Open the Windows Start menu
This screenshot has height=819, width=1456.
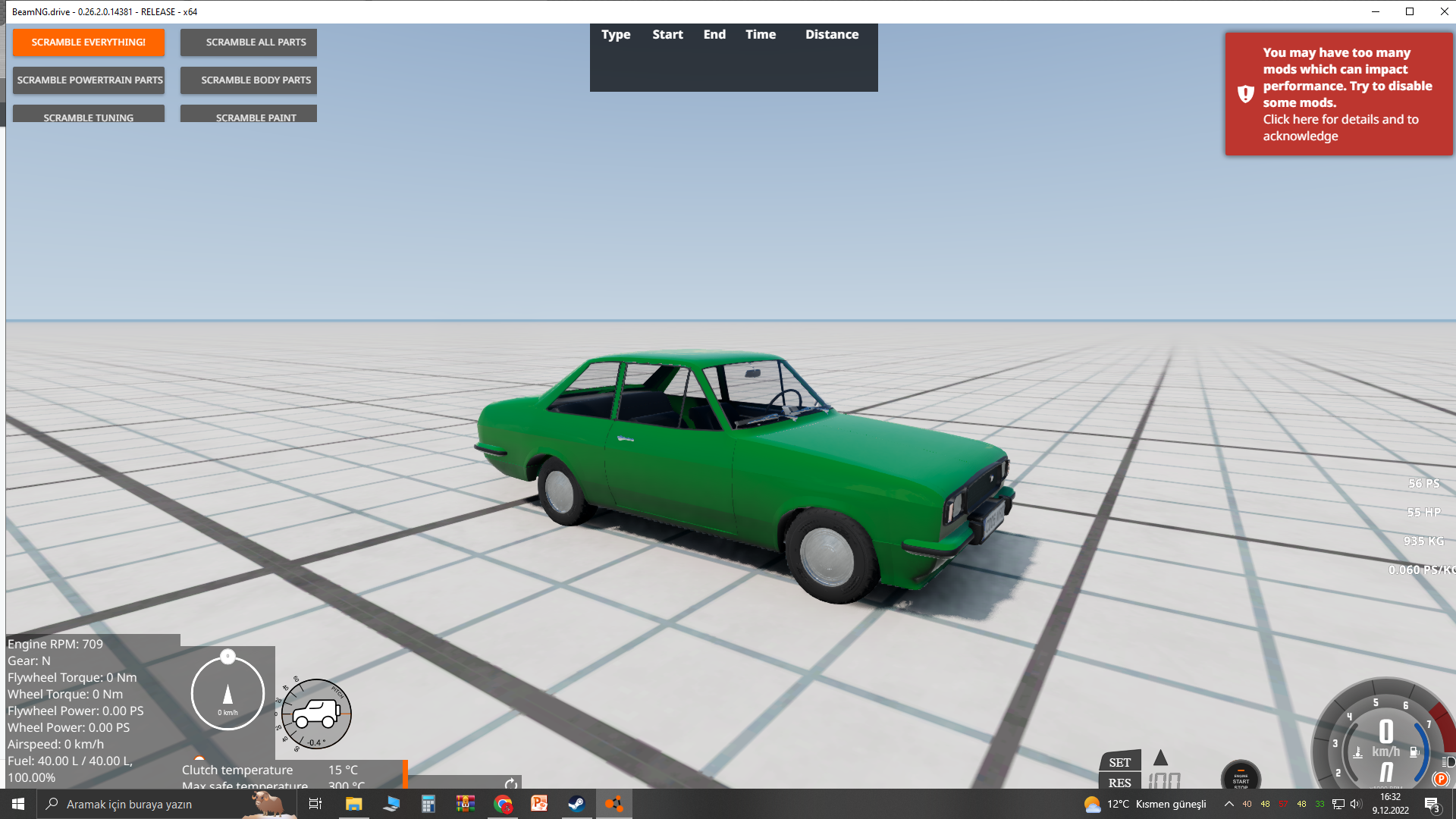coord(18,804)
